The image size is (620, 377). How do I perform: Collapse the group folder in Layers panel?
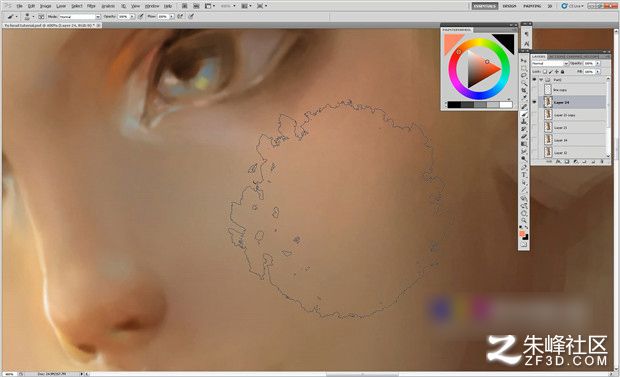click(541, 80)
